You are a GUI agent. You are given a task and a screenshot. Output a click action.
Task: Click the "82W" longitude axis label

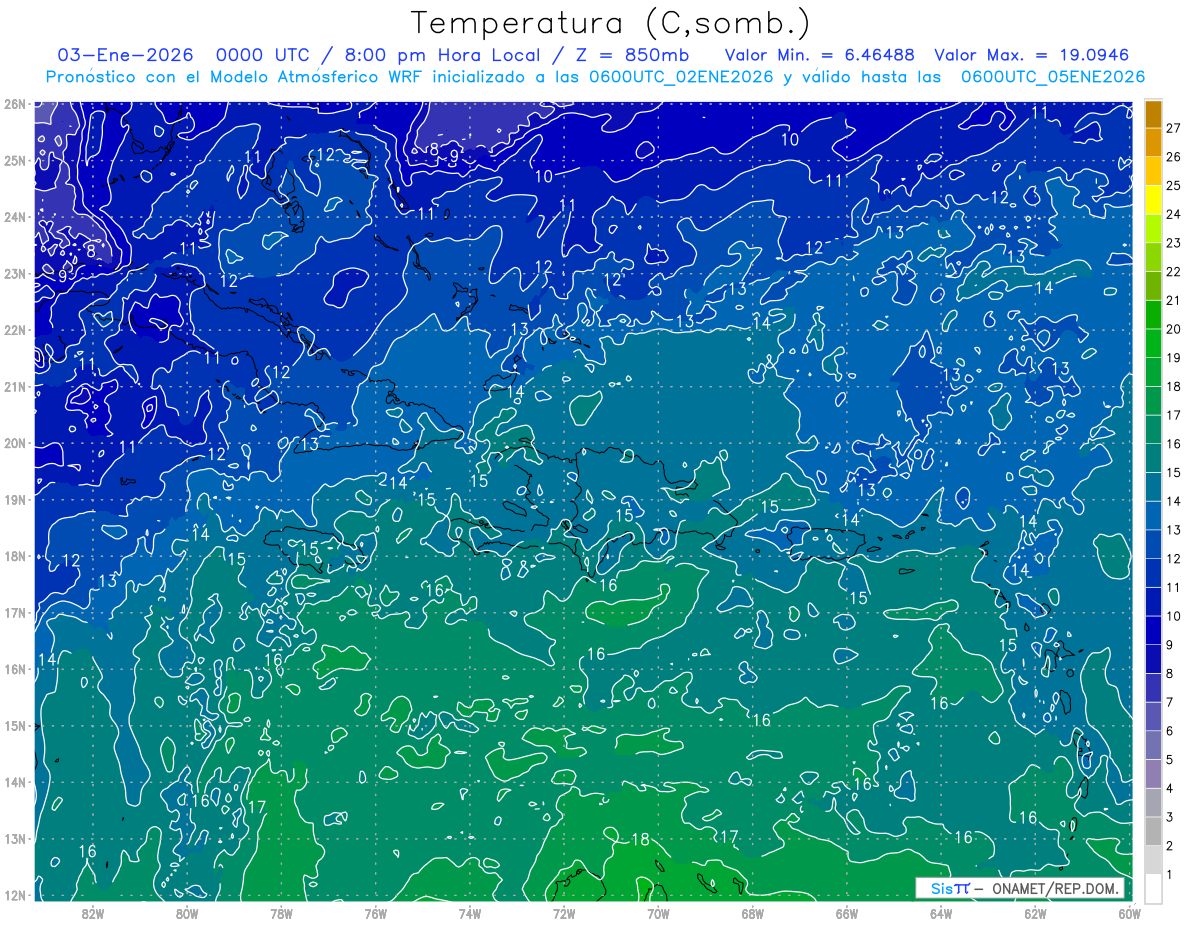click(x=93, y=913)
